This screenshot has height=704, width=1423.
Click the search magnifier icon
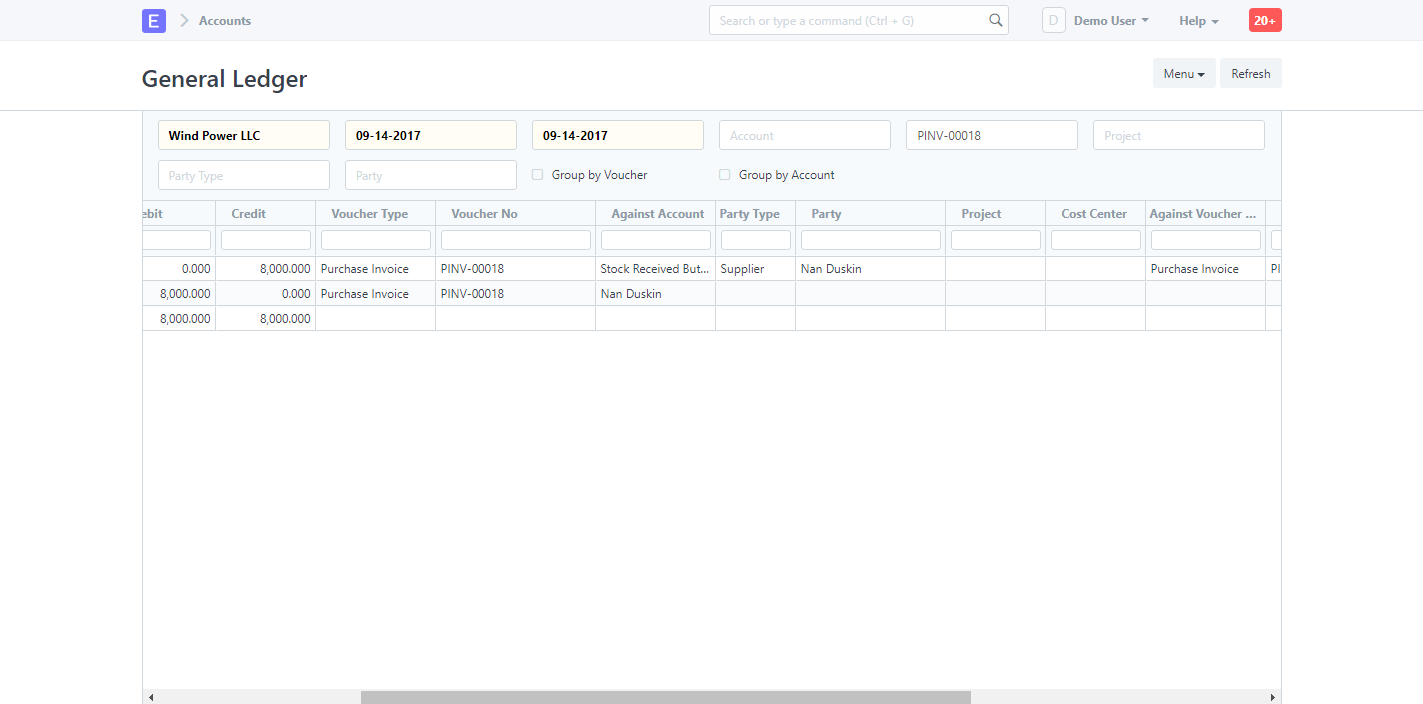pos(995,19)
